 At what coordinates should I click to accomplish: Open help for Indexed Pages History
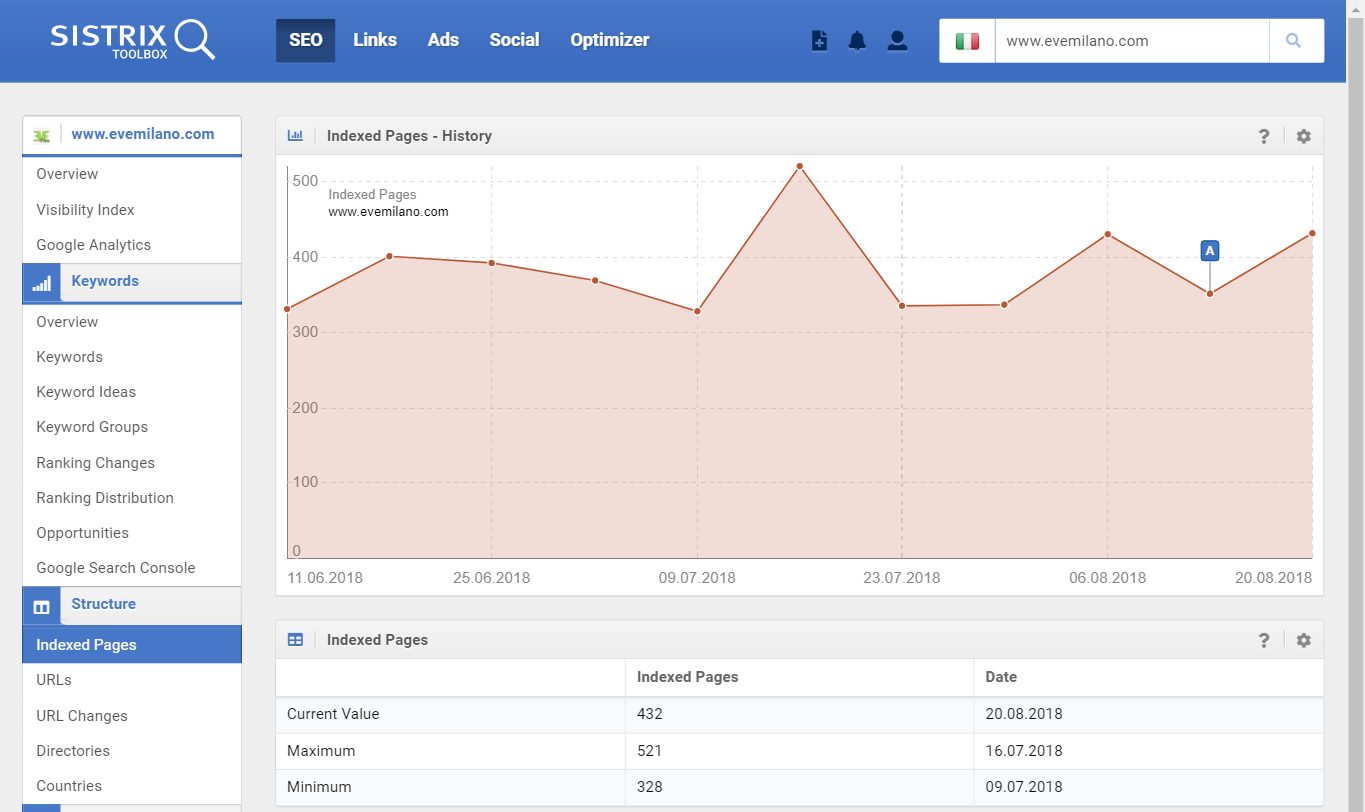(x=1264, y=136)
